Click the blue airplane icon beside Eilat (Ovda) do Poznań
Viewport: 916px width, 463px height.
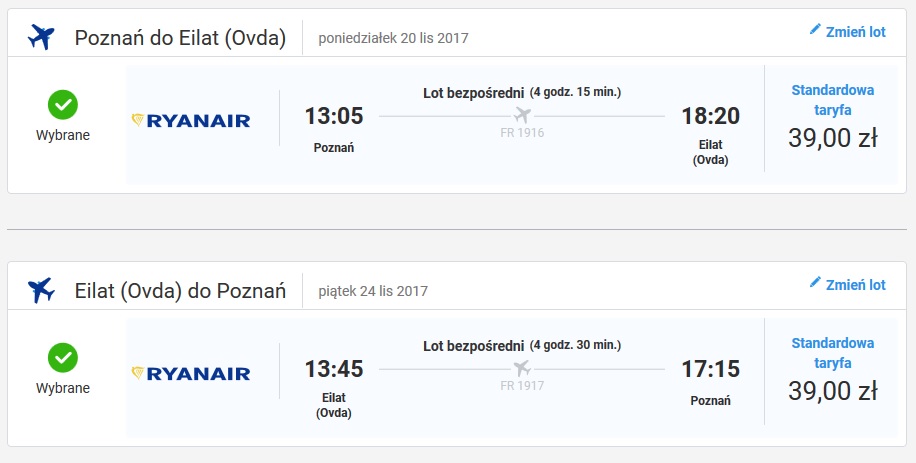pyautogui.click(x=41, y=290)
